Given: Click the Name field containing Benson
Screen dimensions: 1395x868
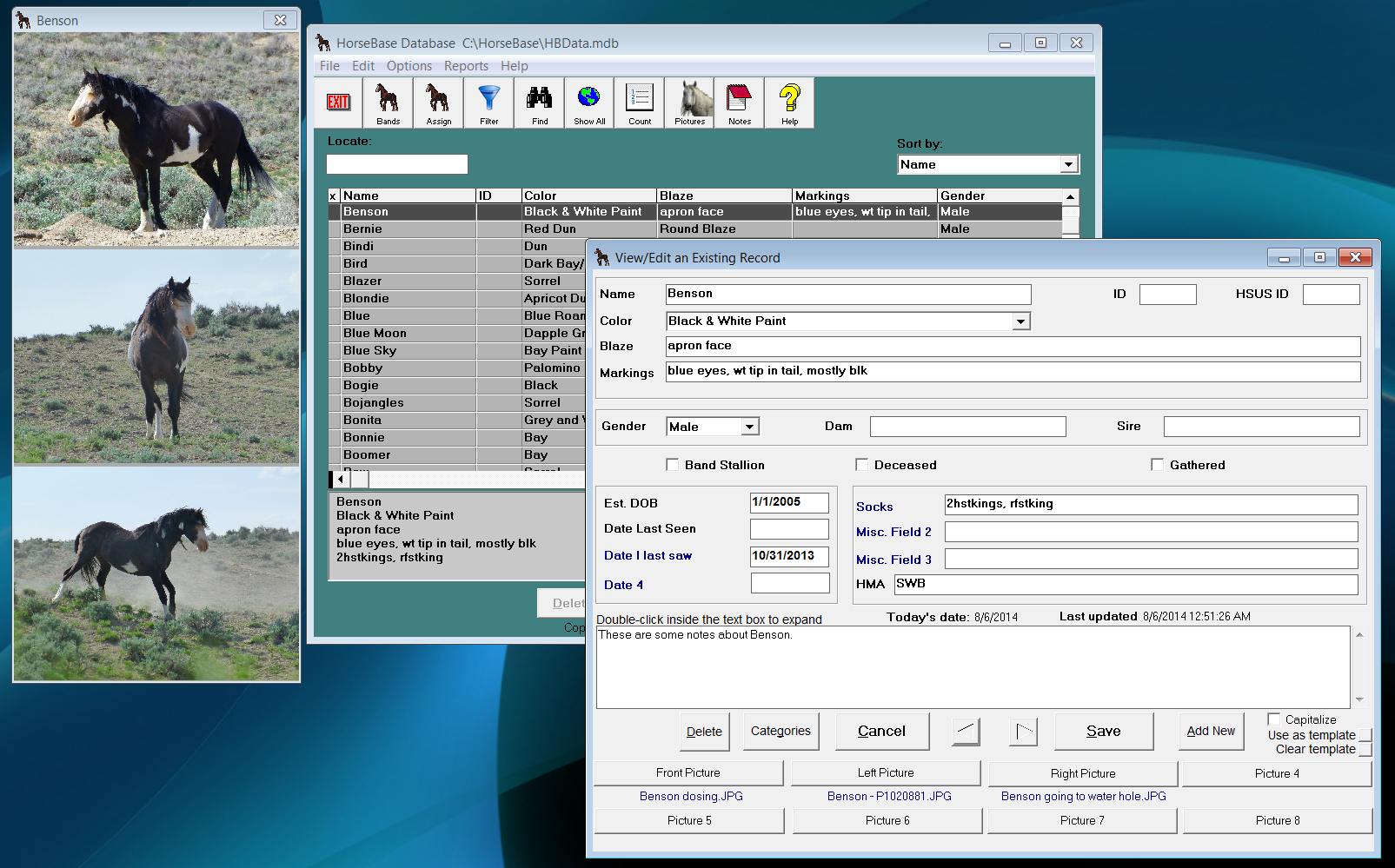Looking at the screenshot, I should pyautogui.click(x=848, y=295).
